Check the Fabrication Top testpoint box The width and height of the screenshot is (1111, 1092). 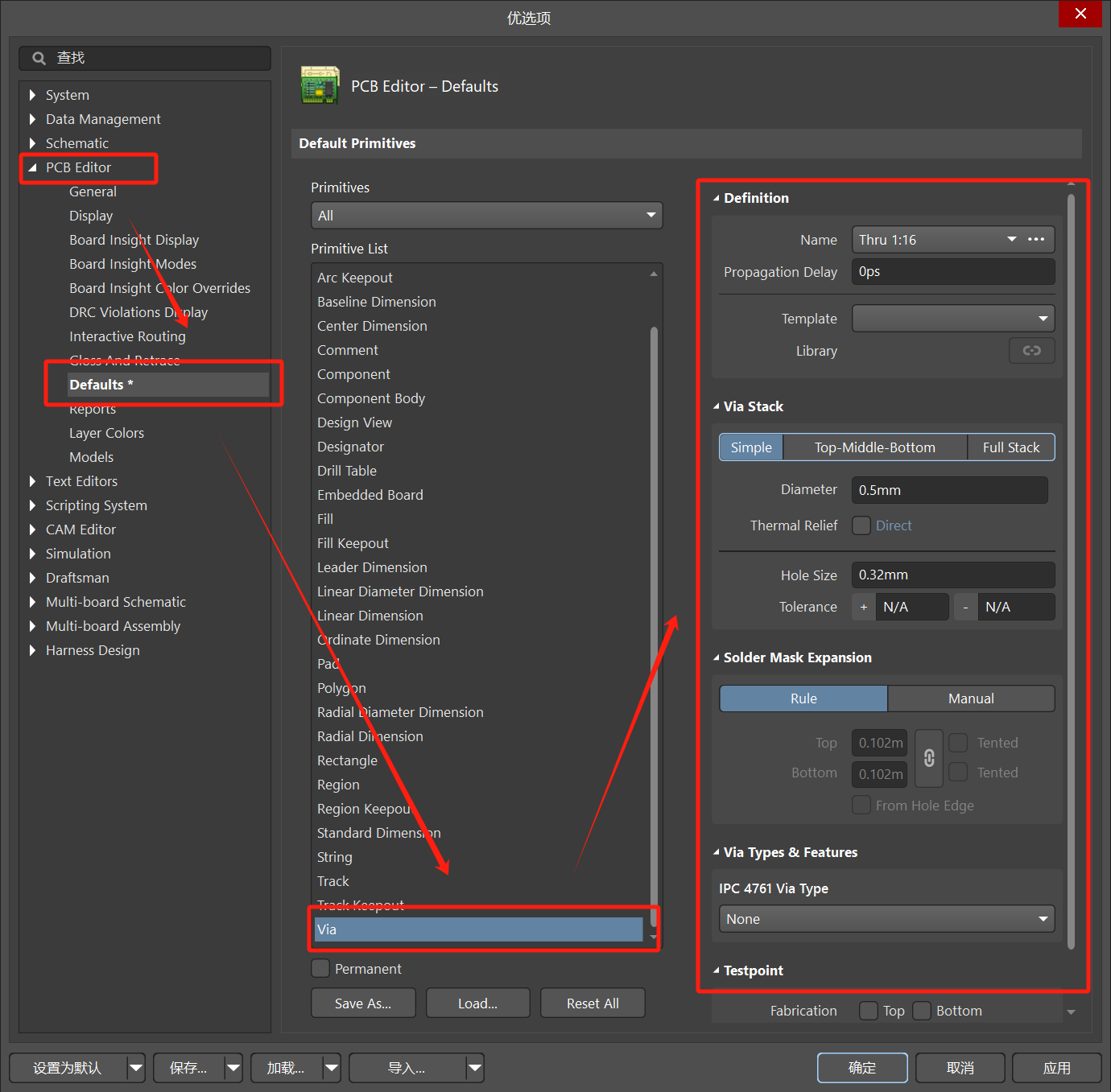click(868, 1011)
